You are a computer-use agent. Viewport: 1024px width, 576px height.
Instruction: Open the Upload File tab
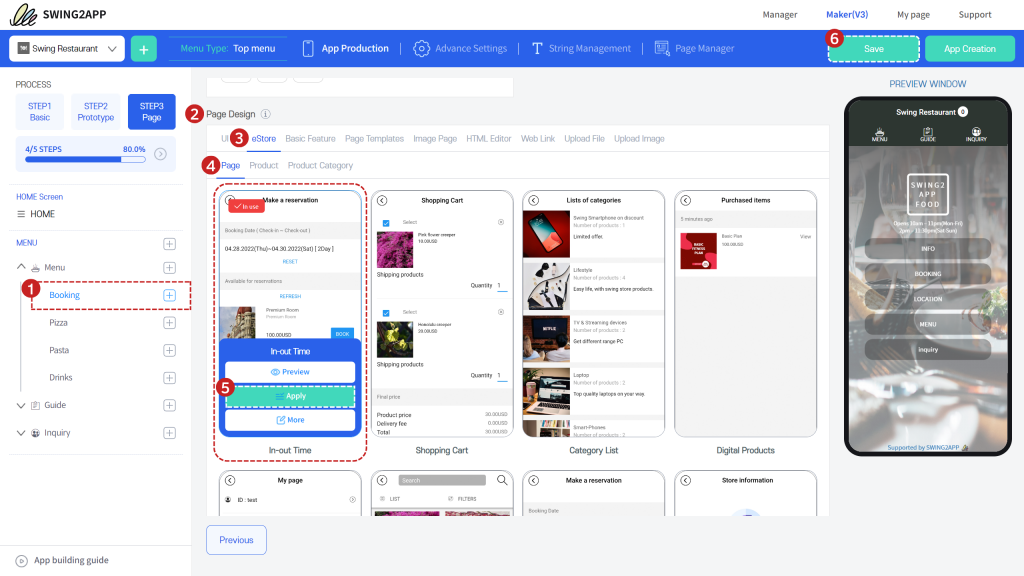coord(584,138)
